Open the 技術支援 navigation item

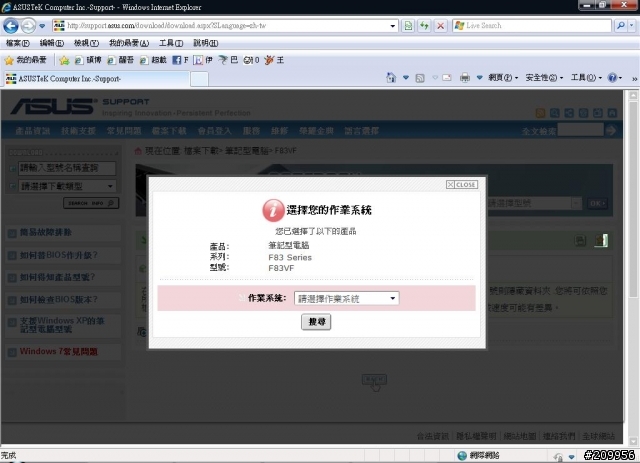[78, 131]
